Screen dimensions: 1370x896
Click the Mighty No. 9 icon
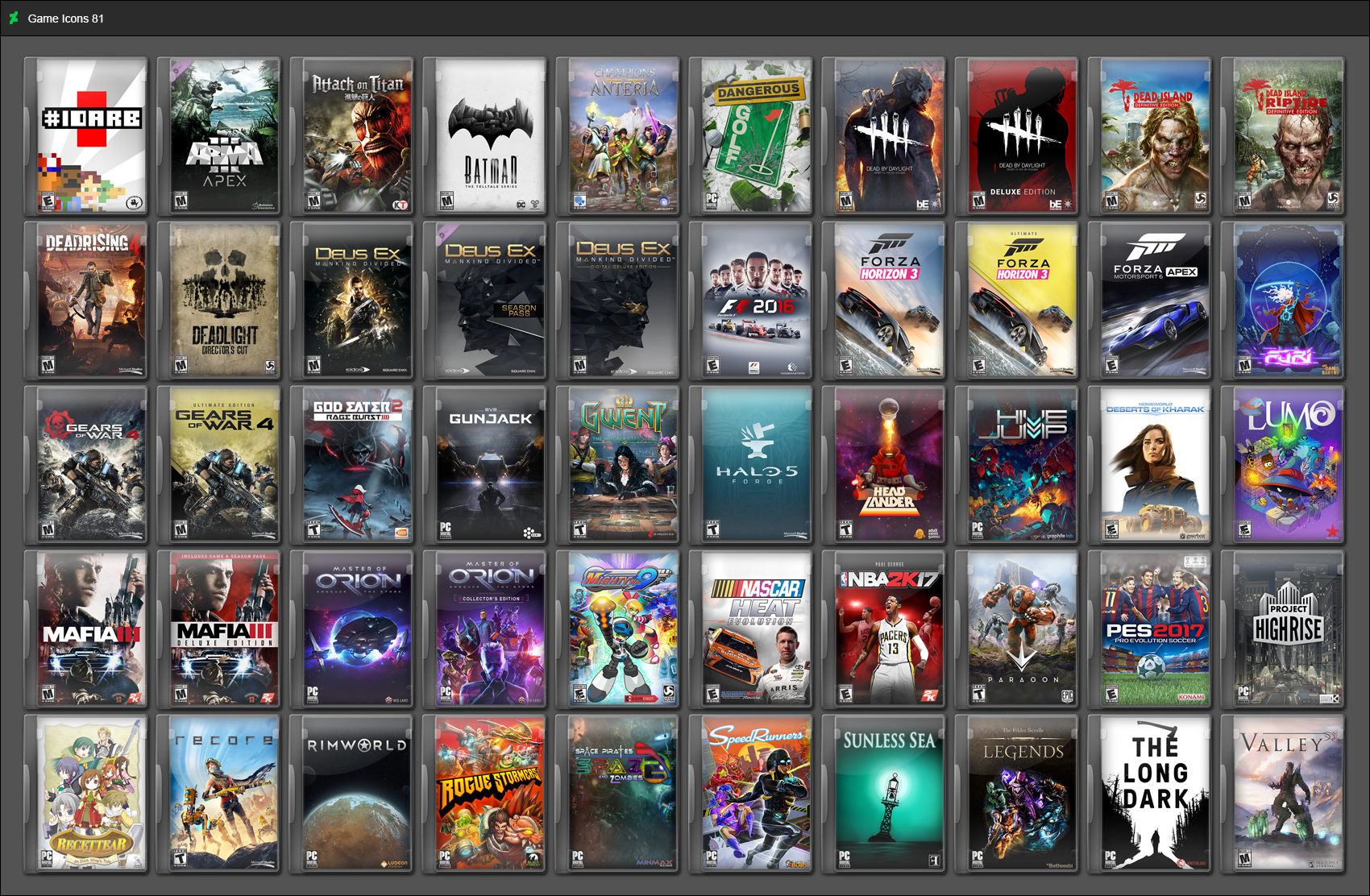point(618,630)
